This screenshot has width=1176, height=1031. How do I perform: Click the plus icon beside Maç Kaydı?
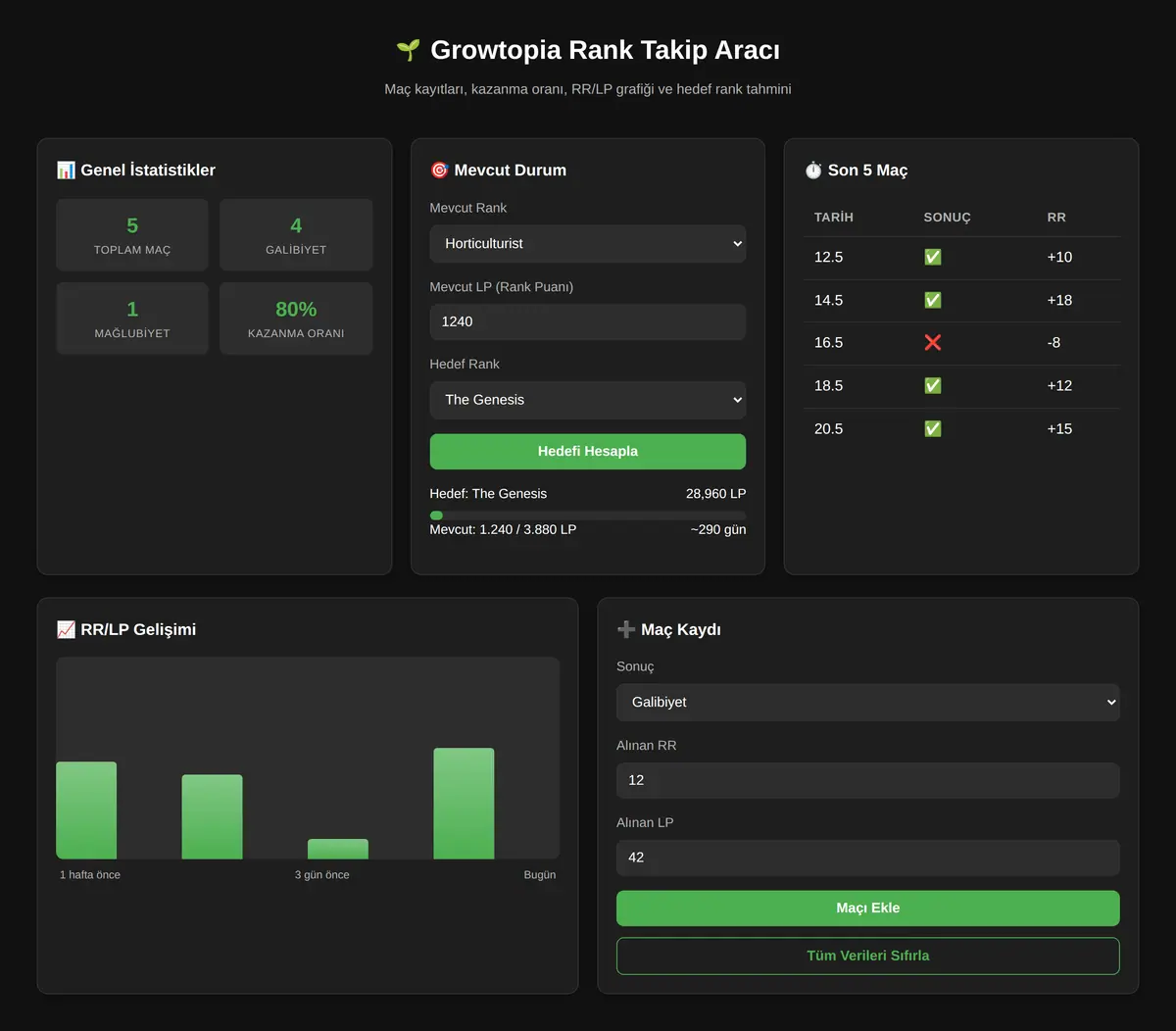(626, 629)
